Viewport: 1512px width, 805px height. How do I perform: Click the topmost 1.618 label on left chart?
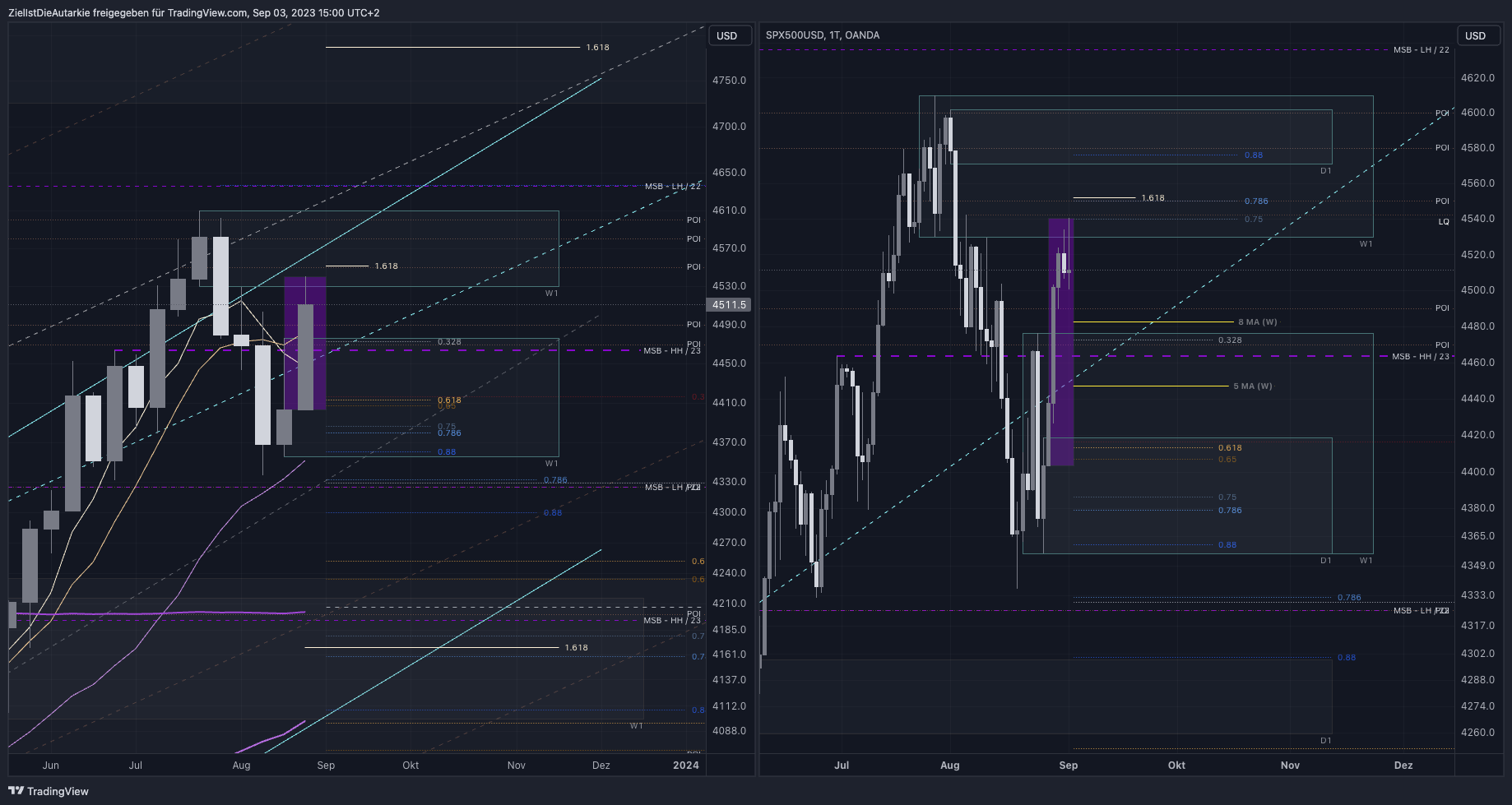598,48
